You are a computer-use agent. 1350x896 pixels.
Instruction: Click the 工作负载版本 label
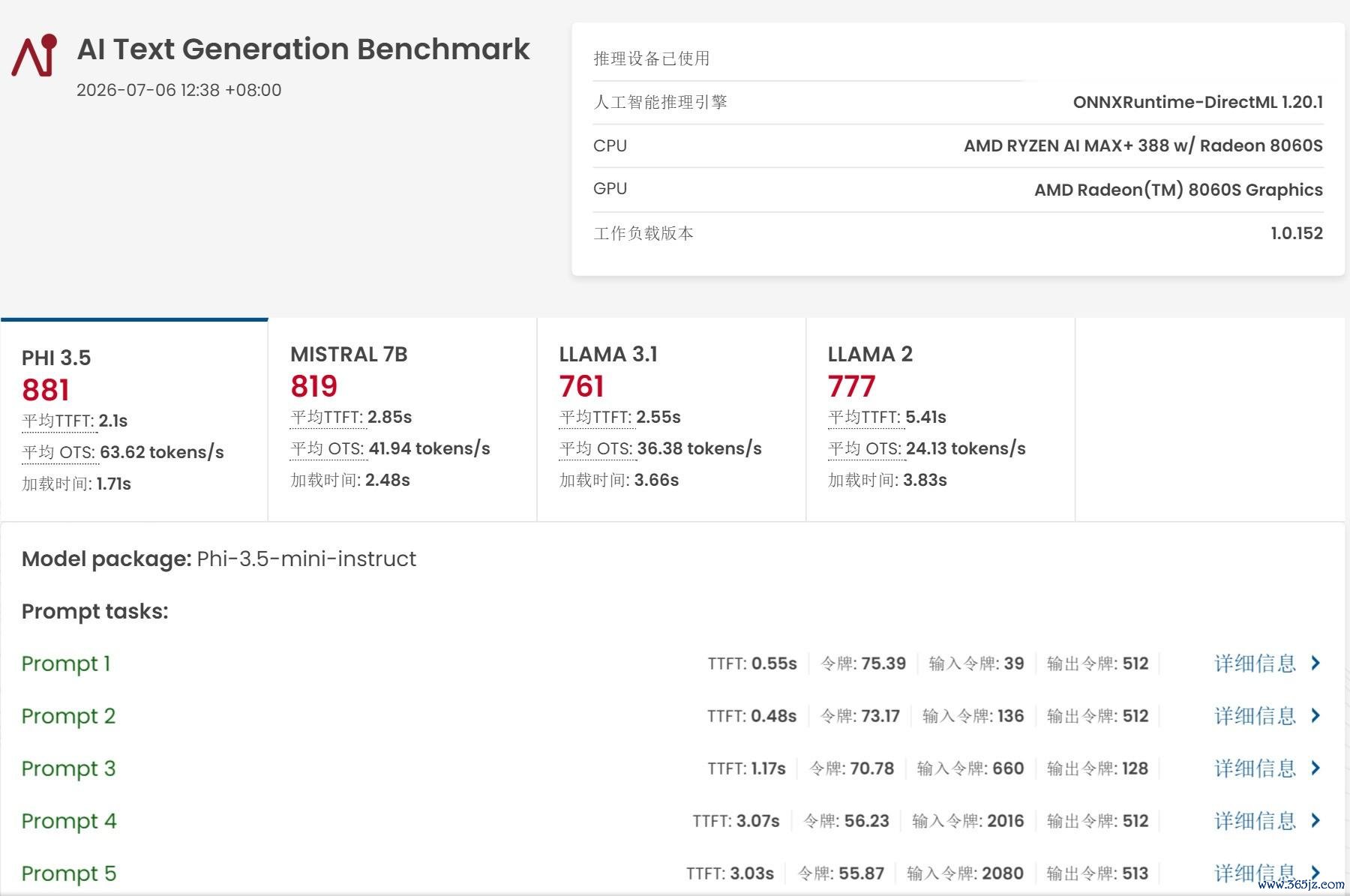[x=643, y=233]
